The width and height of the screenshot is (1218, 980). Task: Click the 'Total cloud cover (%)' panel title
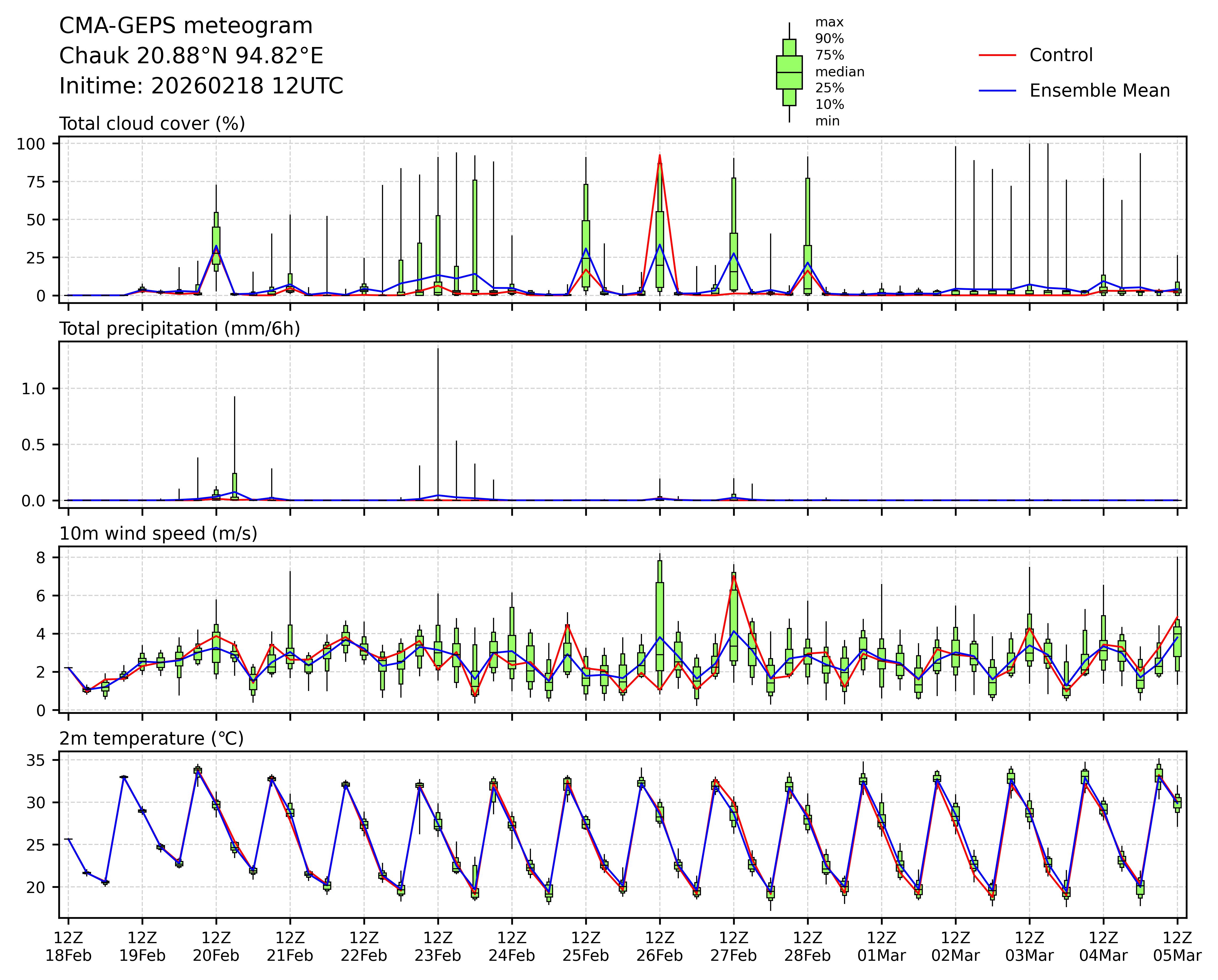pos(152,124)
